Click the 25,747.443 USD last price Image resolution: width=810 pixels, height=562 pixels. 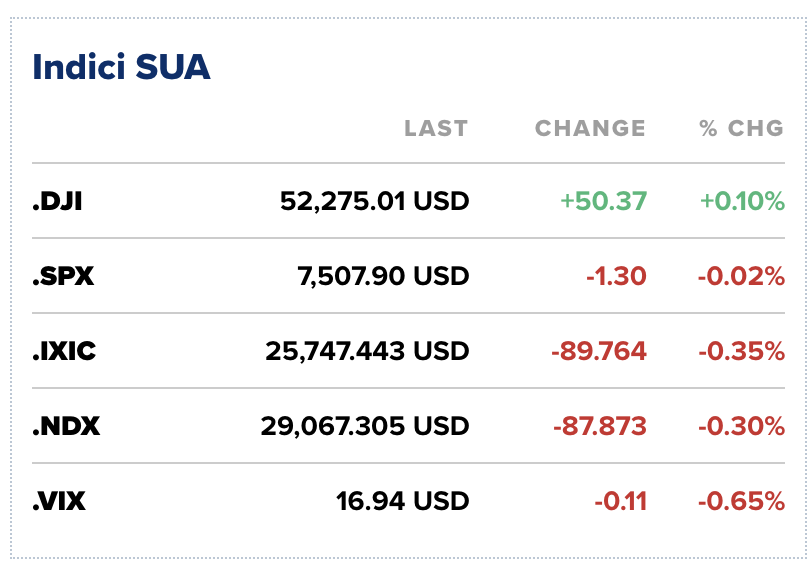coord(367,351)
